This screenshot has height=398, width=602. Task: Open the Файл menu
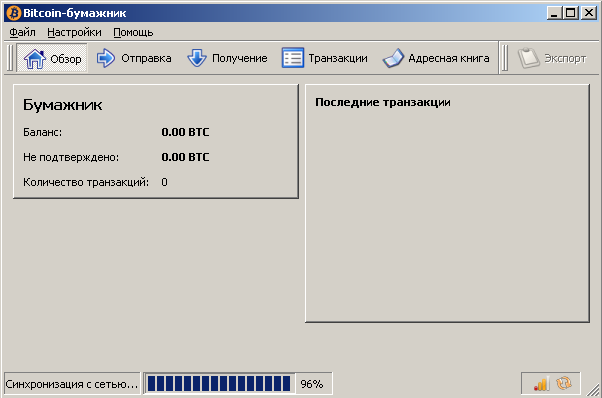(x=22, y=33)
